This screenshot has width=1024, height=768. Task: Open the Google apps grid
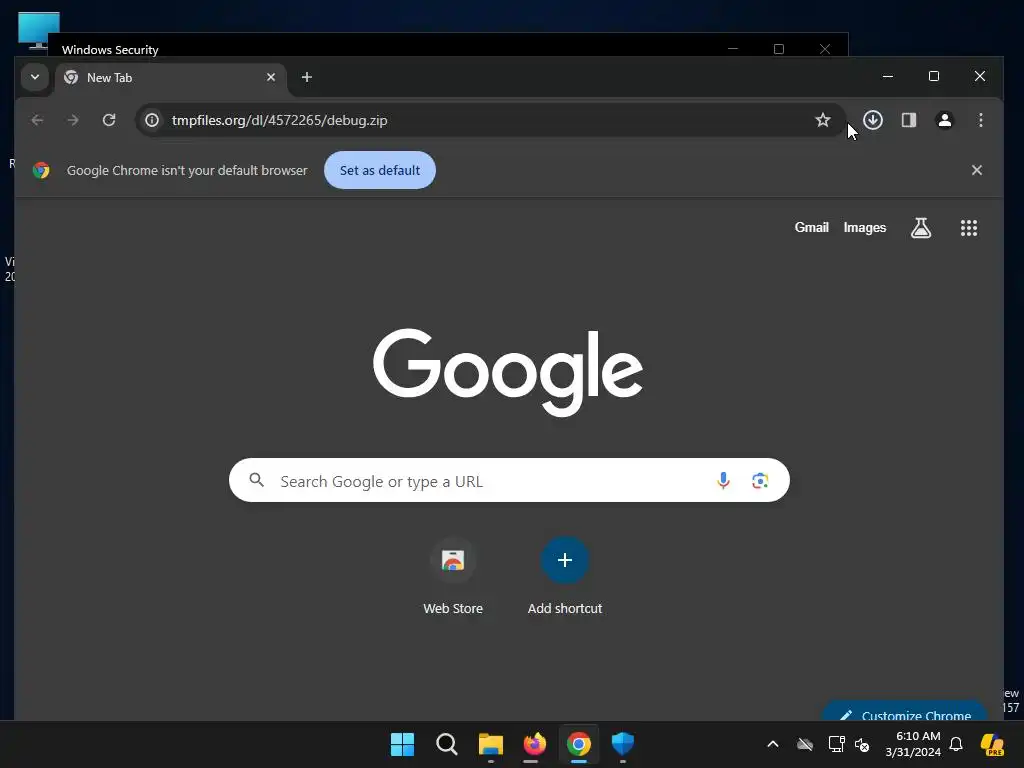tap(969, 228)
